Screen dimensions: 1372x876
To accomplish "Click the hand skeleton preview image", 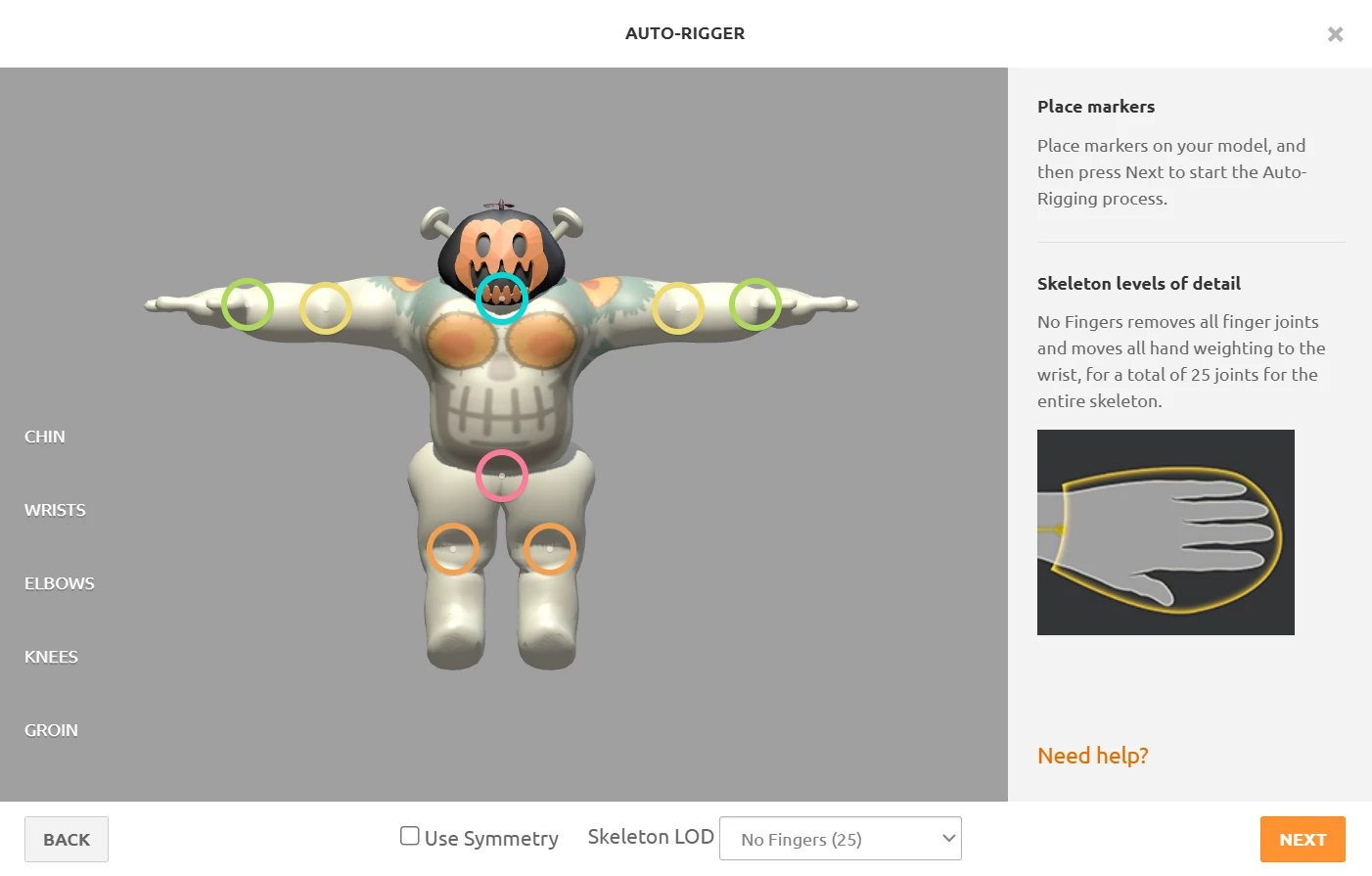I will coord(1166,532).
